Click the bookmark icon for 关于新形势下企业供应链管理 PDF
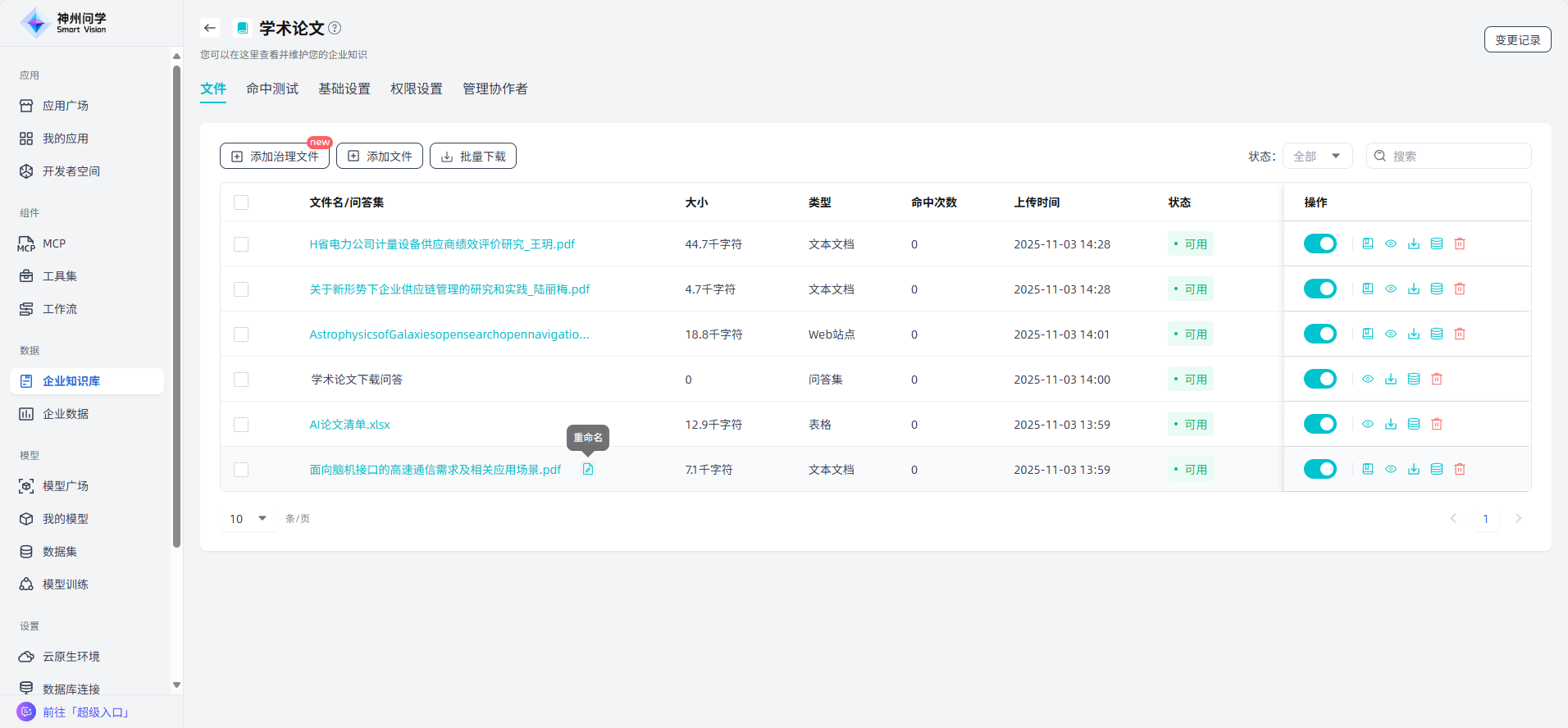 click(x=1368, y=289)
